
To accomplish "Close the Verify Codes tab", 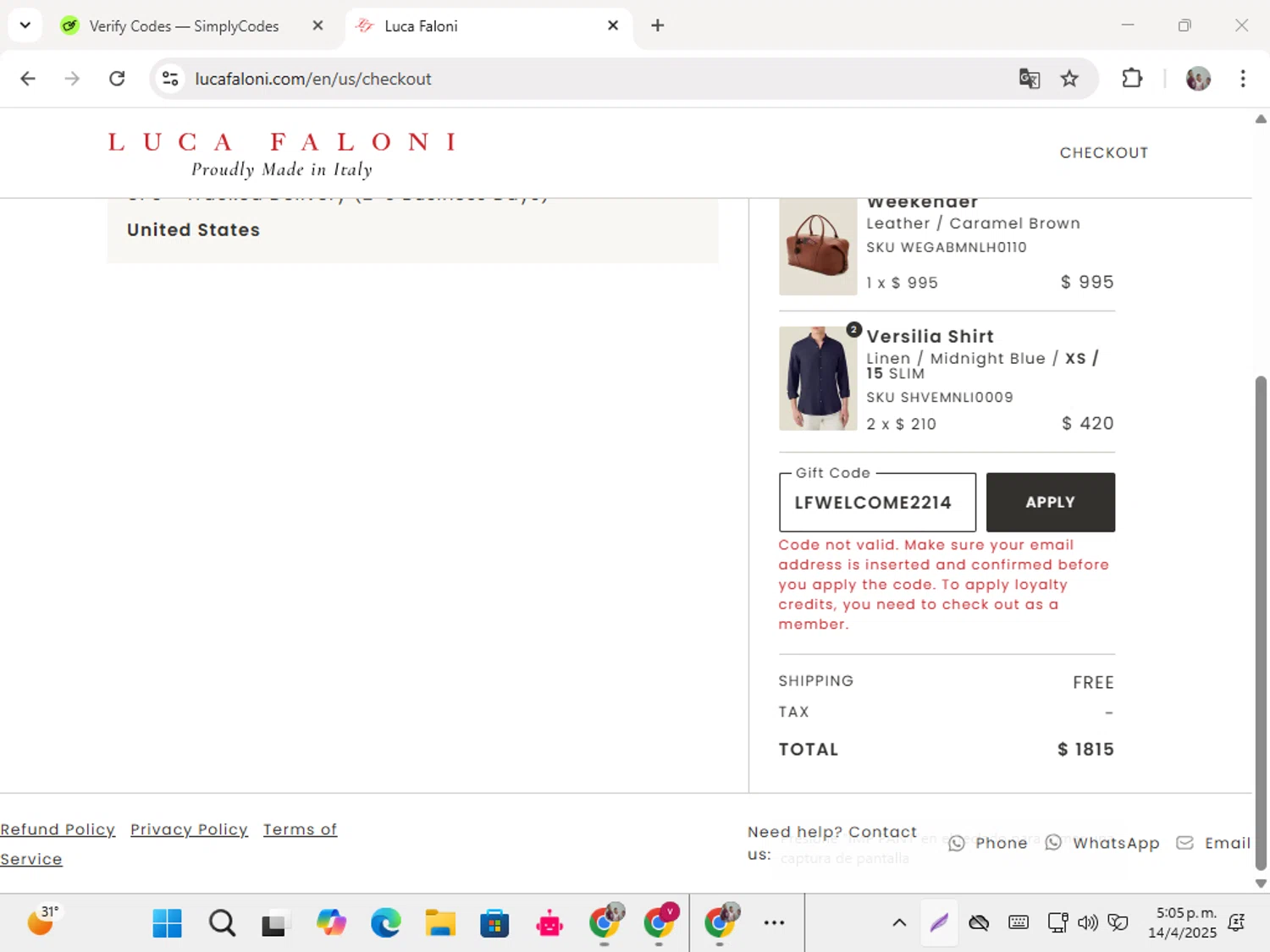I will click(317, 25).
